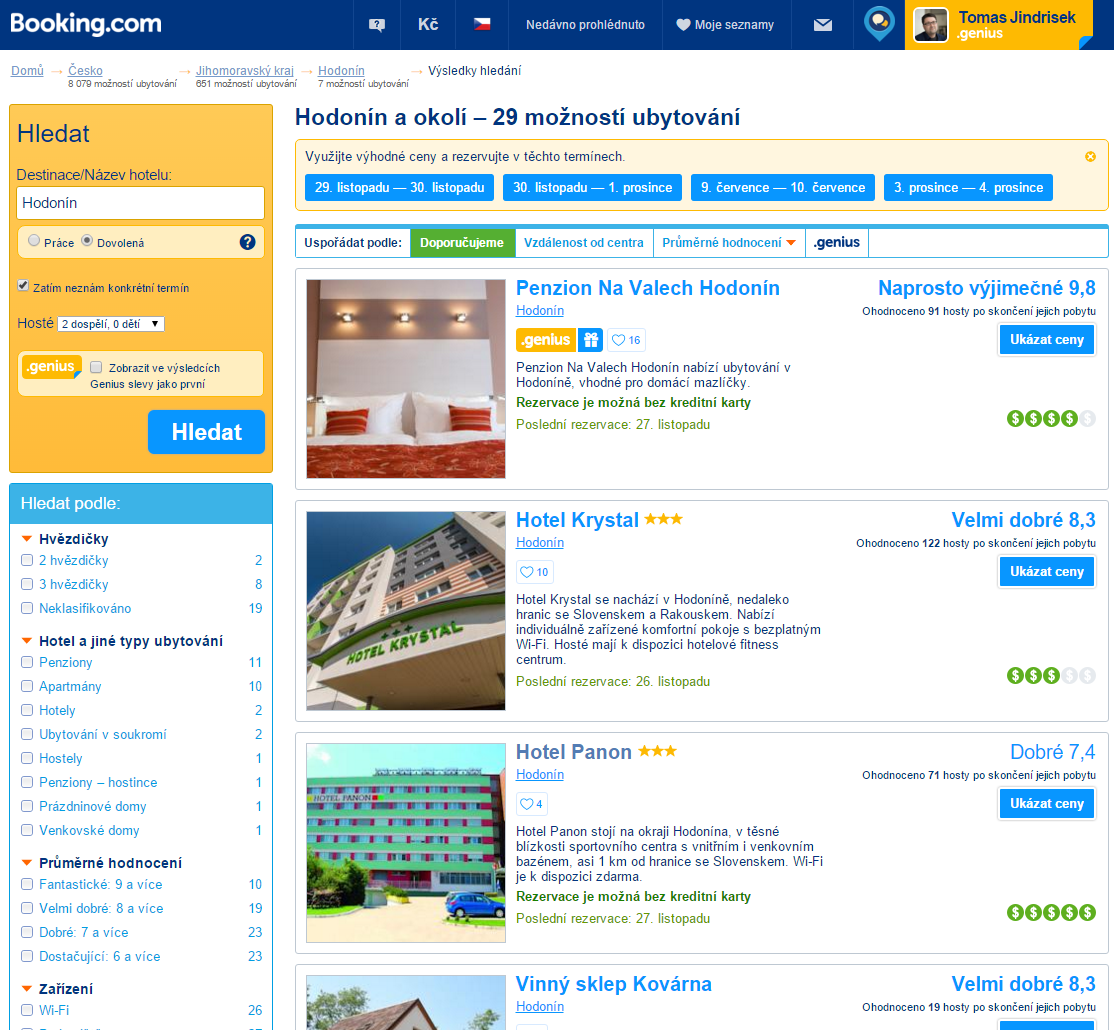Image resolution: width=1114 pixels, height=1030 pixels.
Task: Click price level dollar icons for Penzion Na Valech
Action: point(1051,418)
